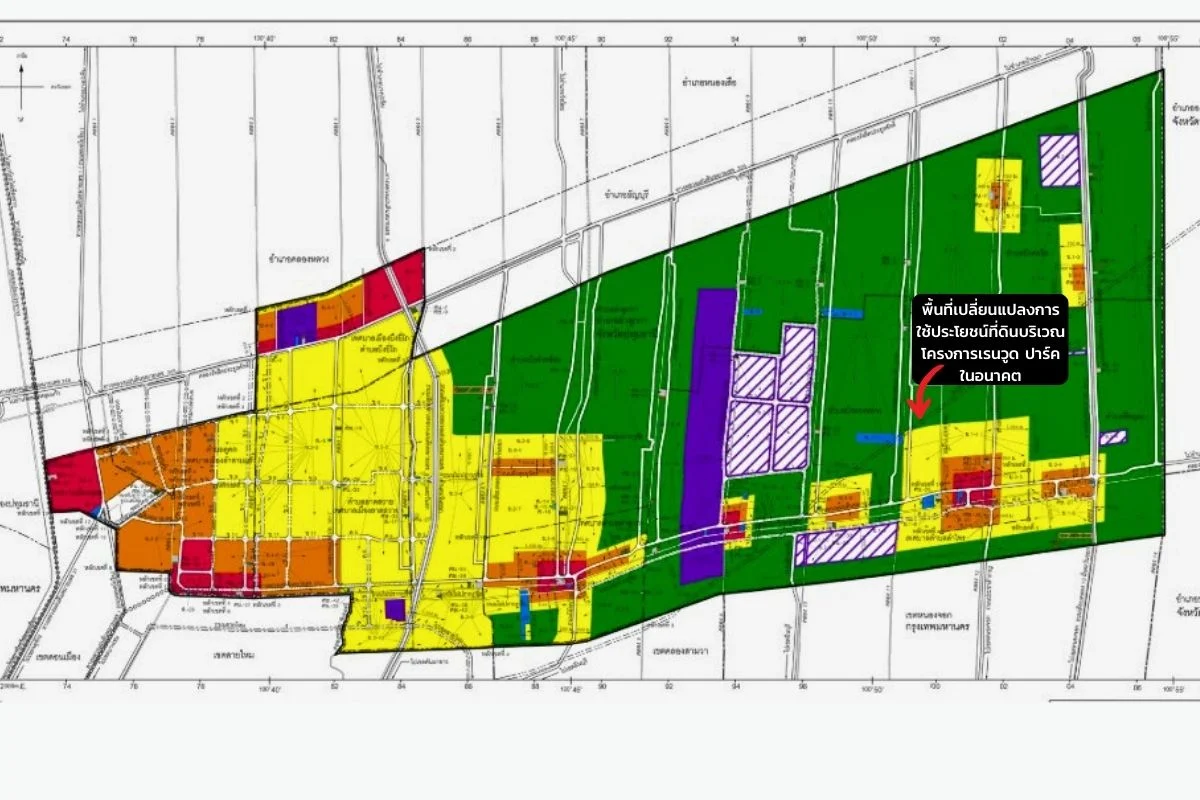Click the north arrow compass symbol
This screenshot has width=1200, height=800.
(x=21, y=89)
